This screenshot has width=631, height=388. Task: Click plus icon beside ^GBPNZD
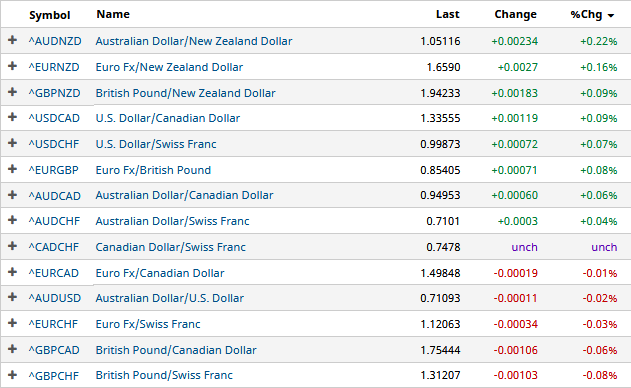point(12,92)
